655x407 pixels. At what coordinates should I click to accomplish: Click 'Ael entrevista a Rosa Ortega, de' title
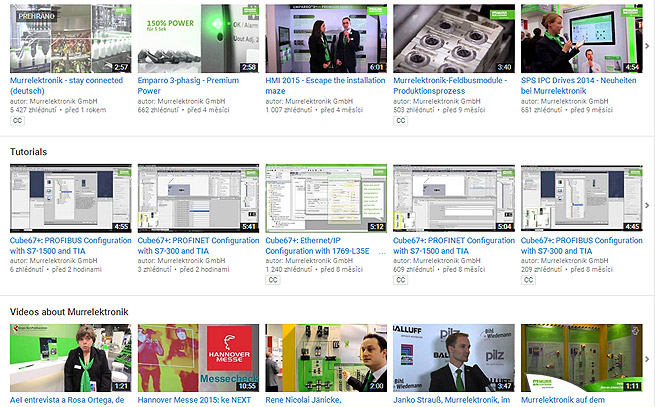pyautogui.click(x=67, y=400)
